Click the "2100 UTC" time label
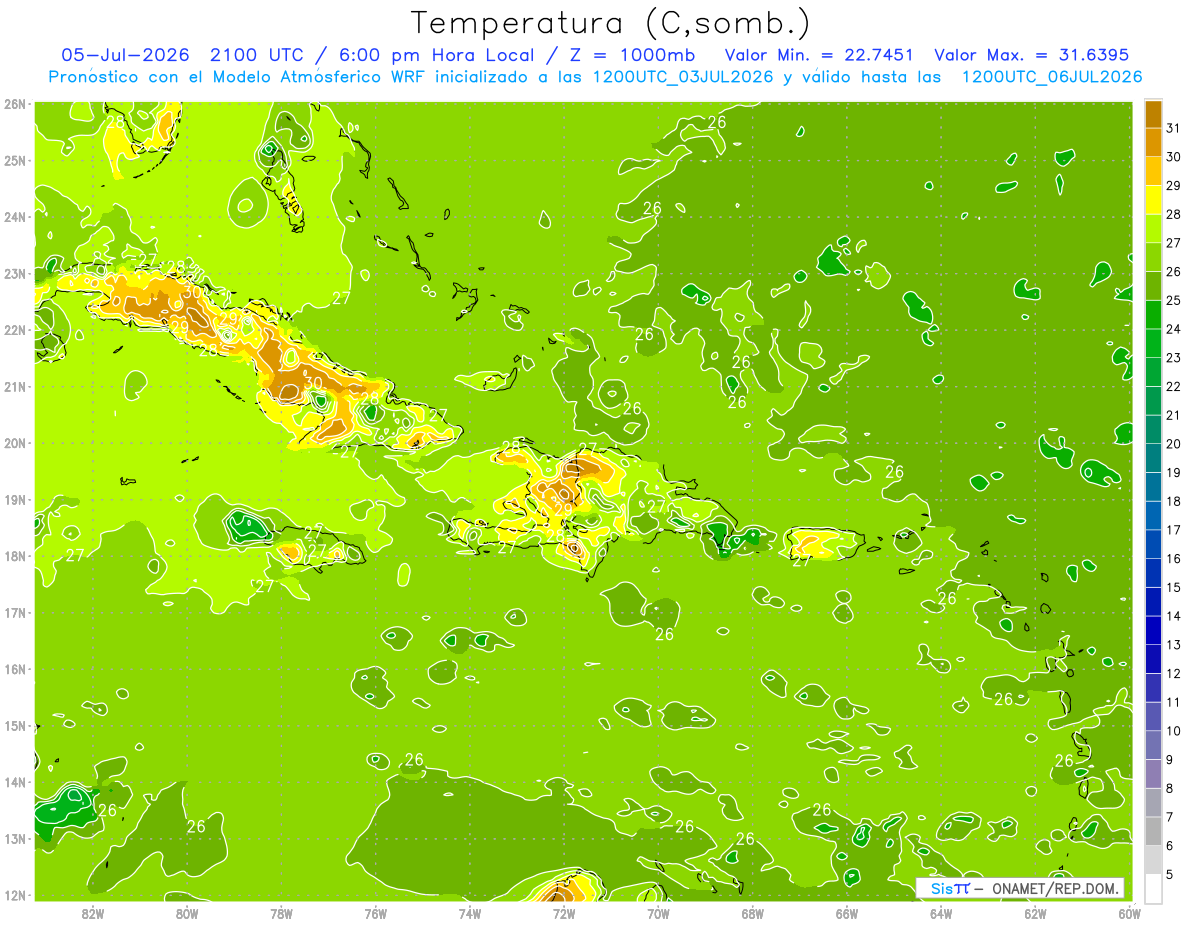 point(256,55)
